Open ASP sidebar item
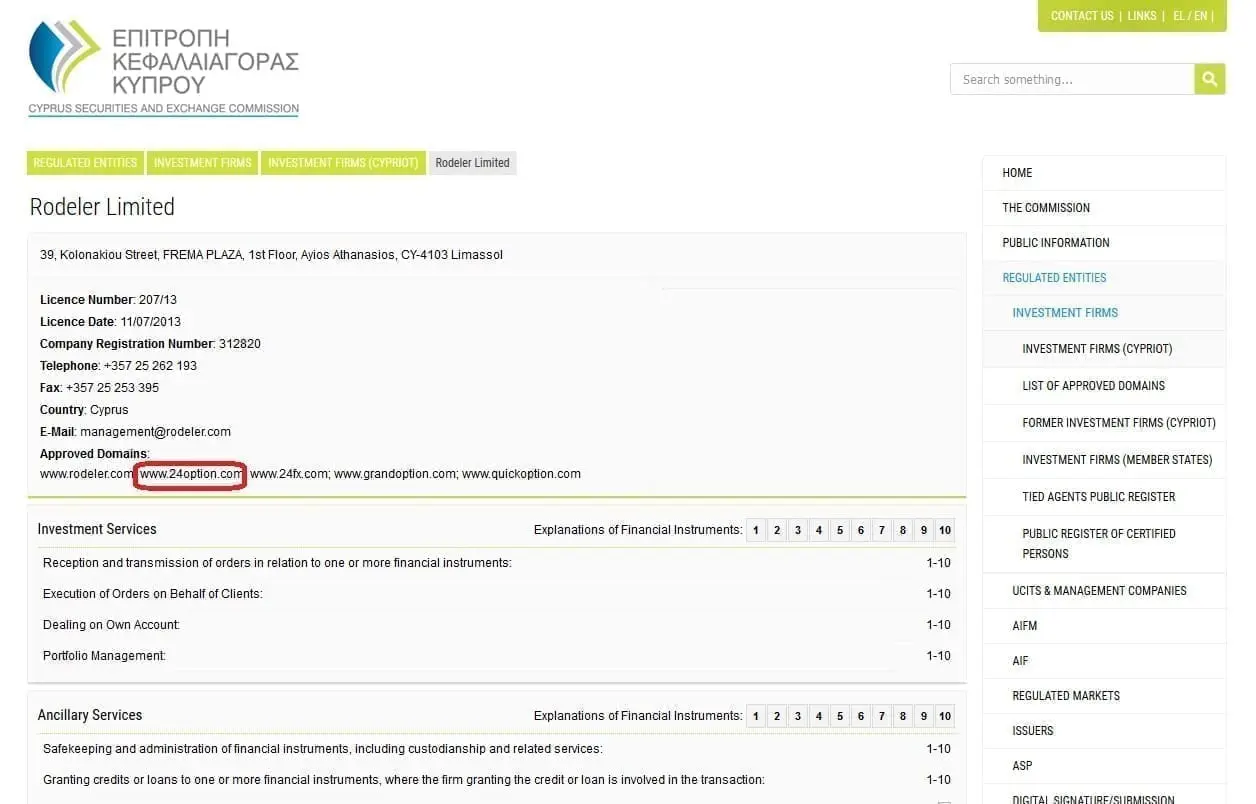Viewport: 1256px width, 804px height. (1104, 766)
